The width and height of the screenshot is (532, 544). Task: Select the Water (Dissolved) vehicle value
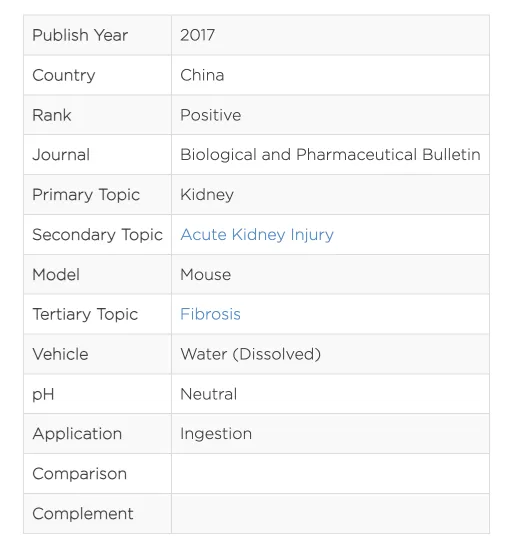pyautogui.click(x=251, y=354)
